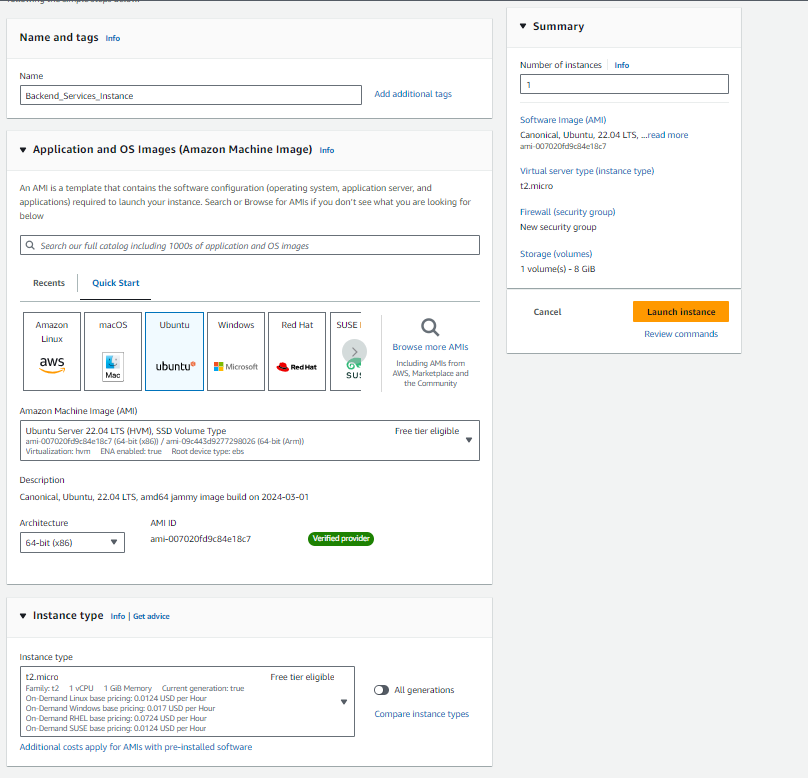Viewport: 808px width, 778px height.
Task: Click the Name input field
Action: [x=191, y=95]
